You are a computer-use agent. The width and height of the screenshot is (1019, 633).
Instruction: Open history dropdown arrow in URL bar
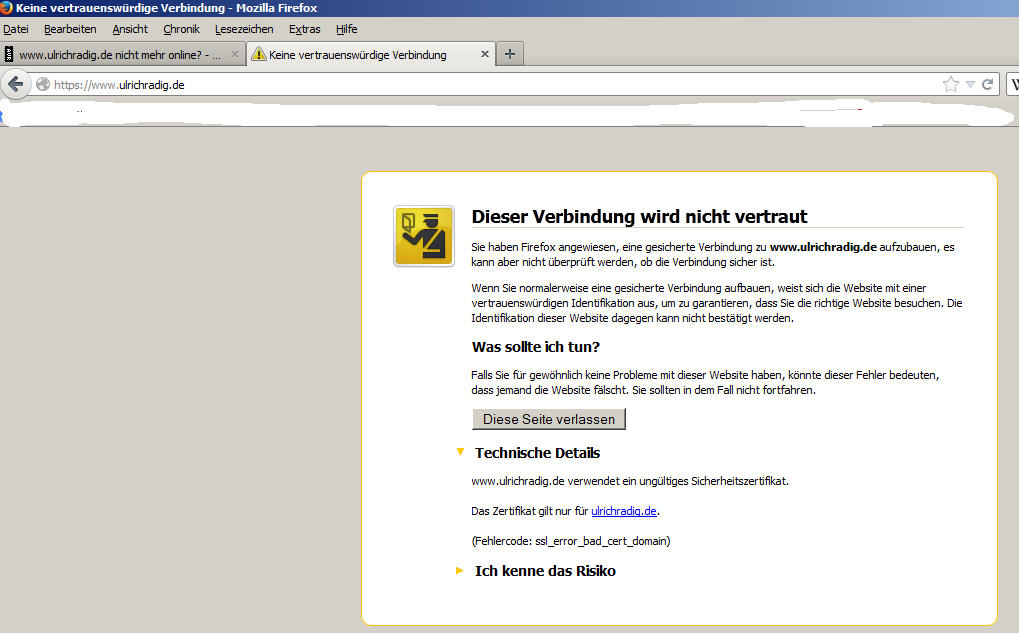[x=970, y=84]
